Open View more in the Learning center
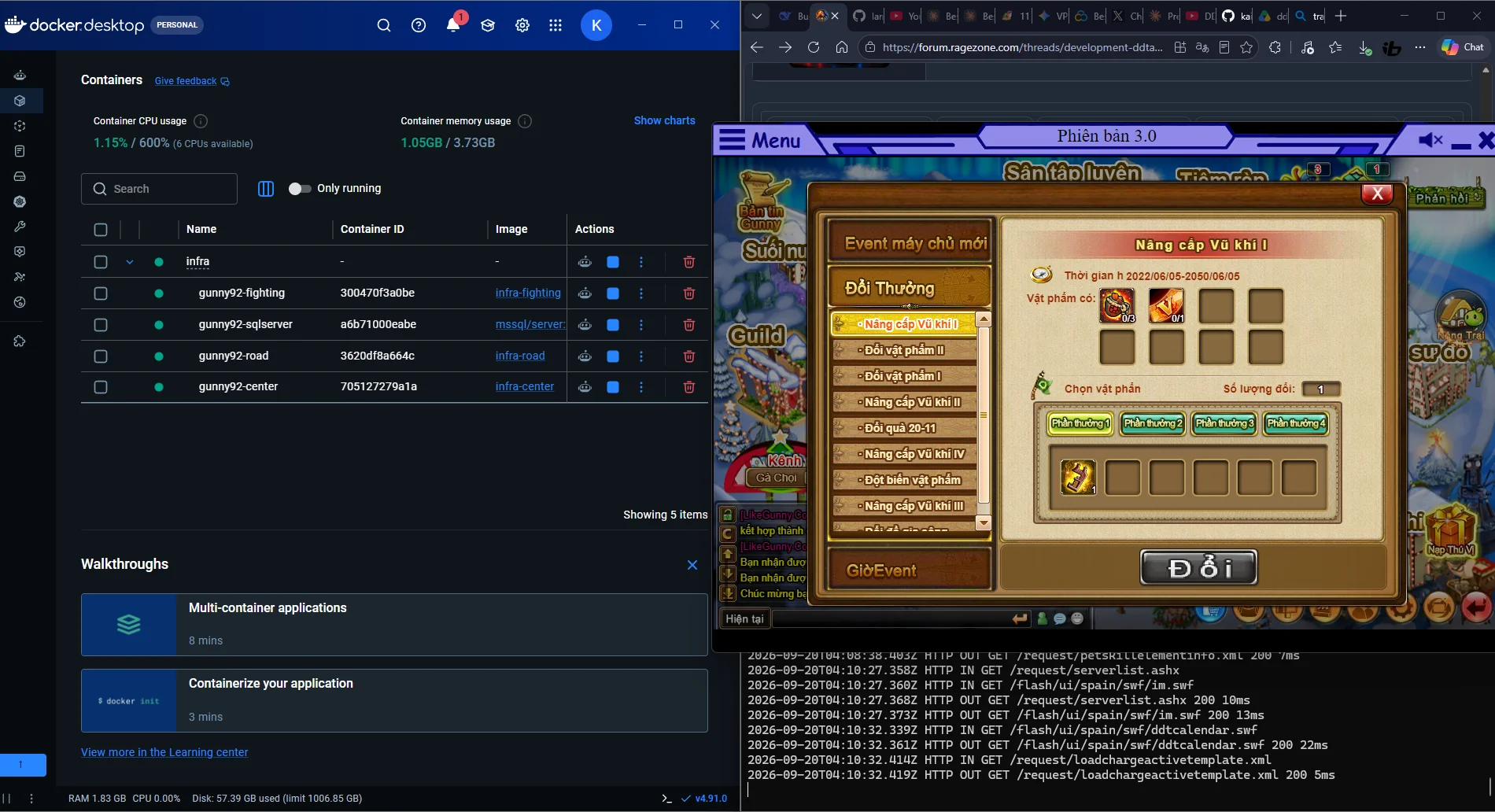Screen dimensions: 1495x812 click(x=164, y=752)
